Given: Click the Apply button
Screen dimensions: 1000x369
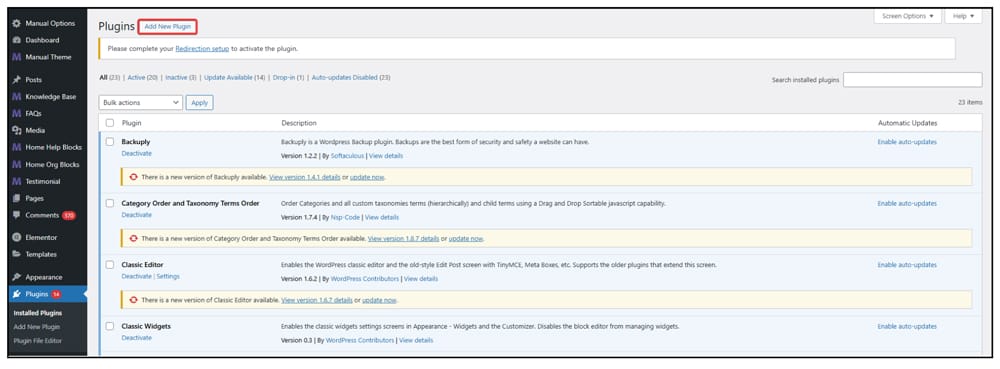Looking at the screenshot, I should (200, 103).
